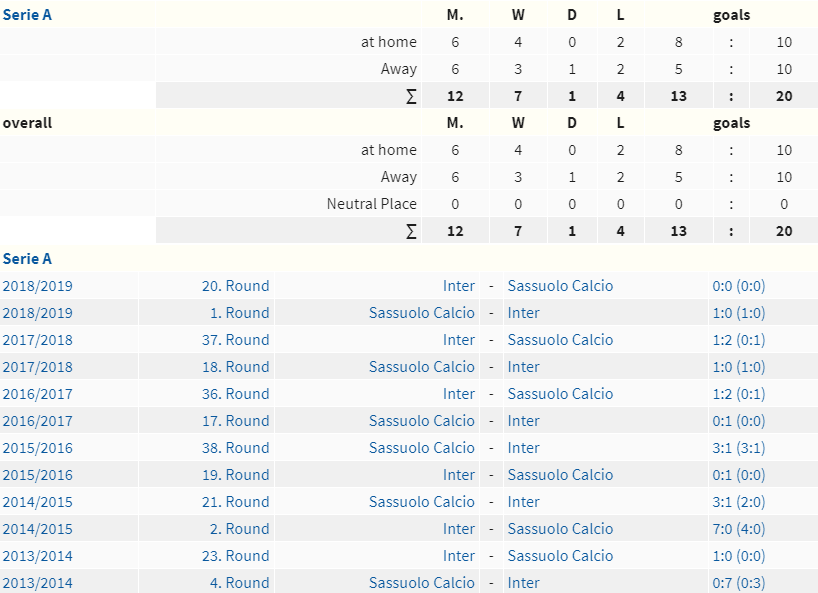Click the 0:7 (0:3) match result

(x=739, y=583)
